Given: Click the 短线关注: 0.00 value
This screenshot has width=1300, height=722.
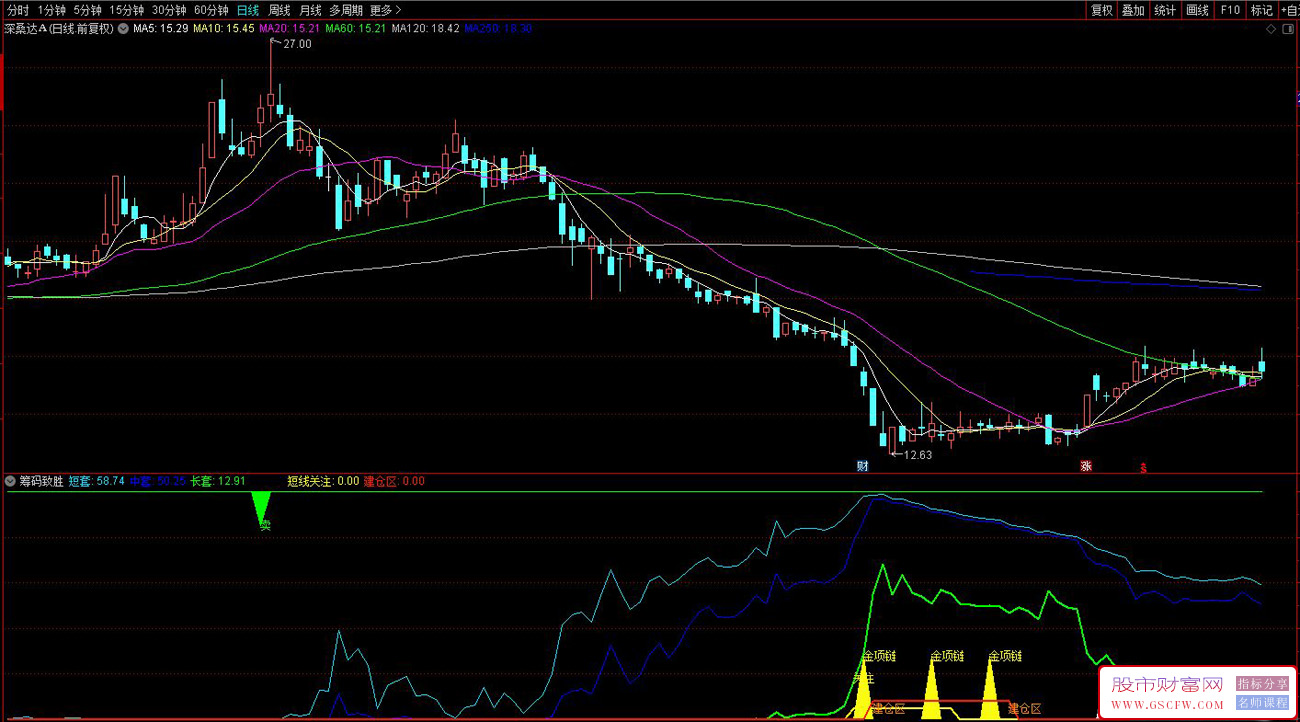Looking at the screenshot, I should [x=323, y=481].
